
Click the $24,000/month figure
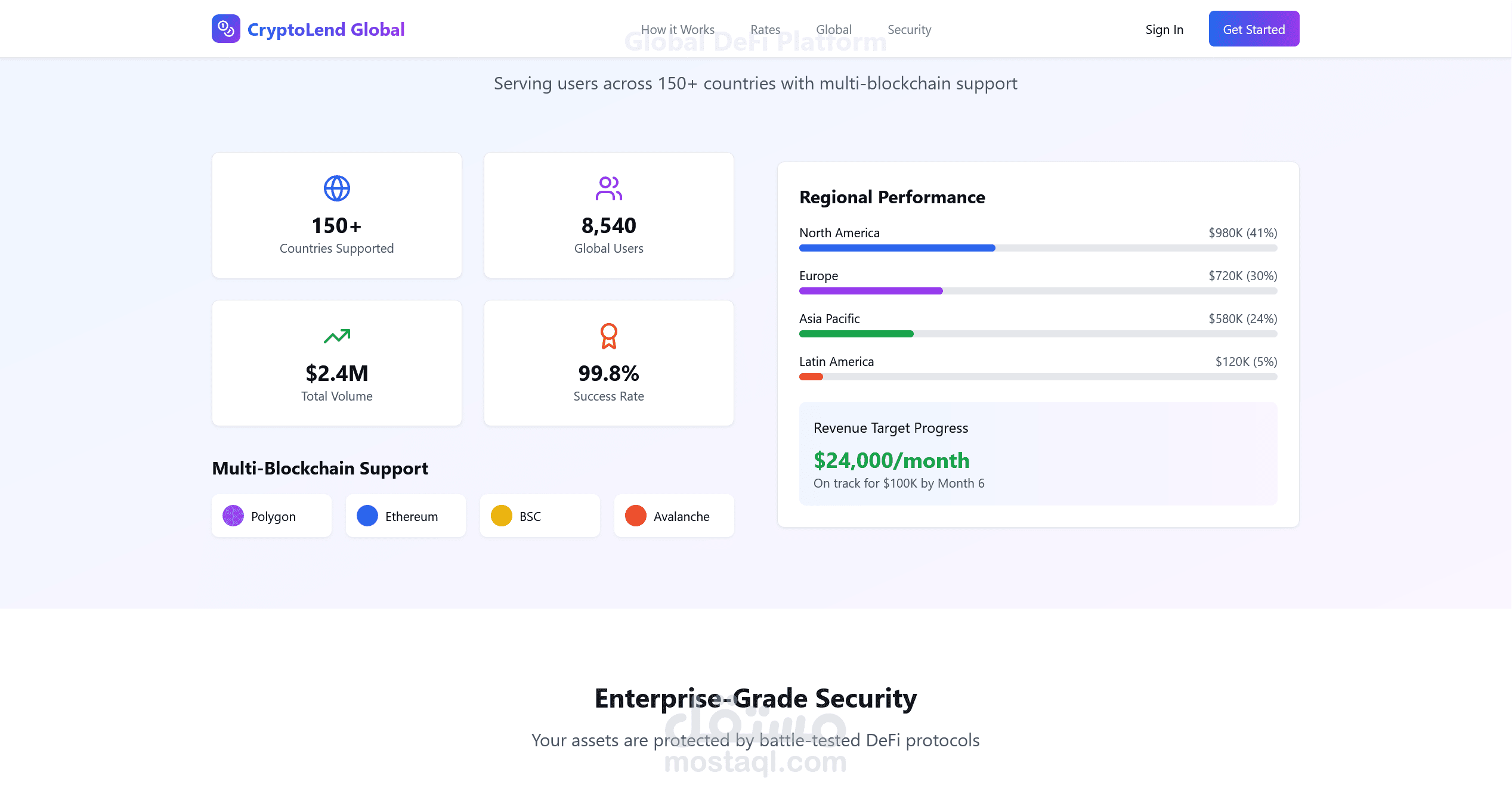tap(892, 460)
